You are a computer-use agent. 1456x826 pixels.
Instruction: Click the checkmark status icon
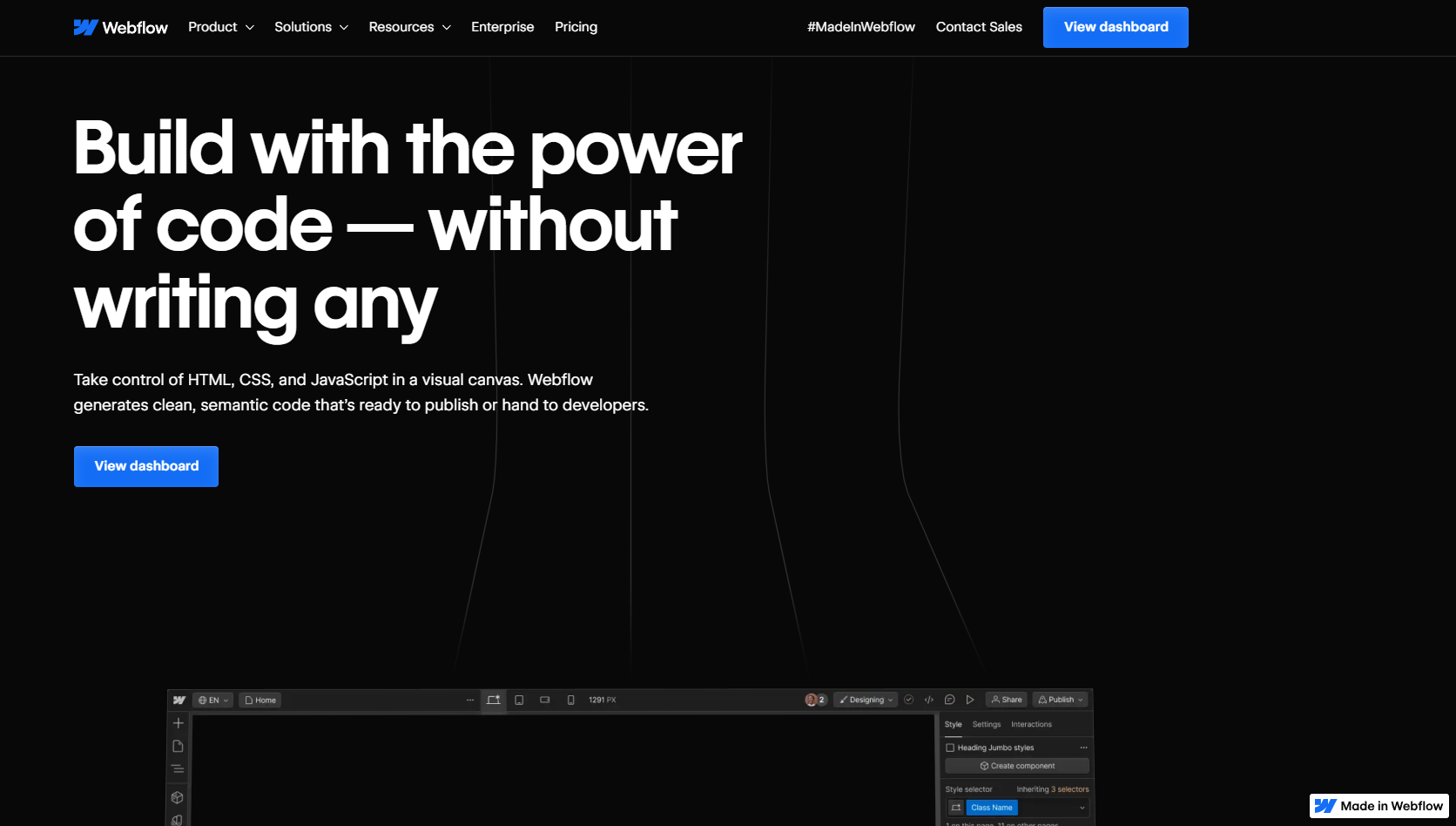(908, 700)
